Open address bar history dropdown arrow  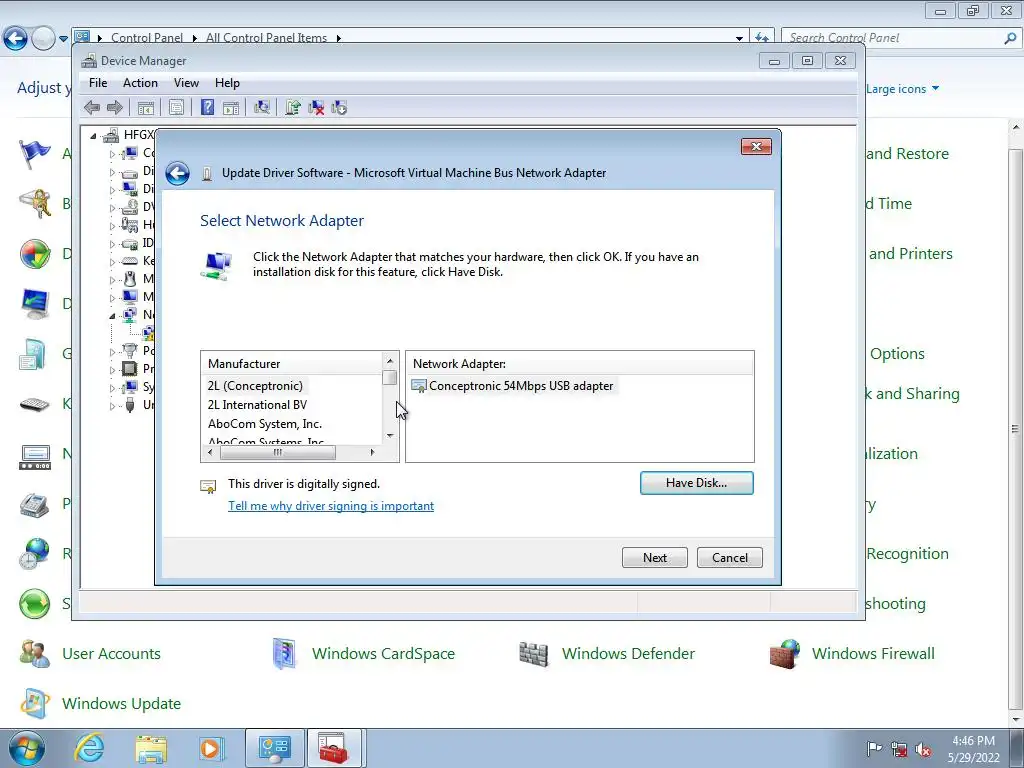pyautogui.click(x=739, y=38)
